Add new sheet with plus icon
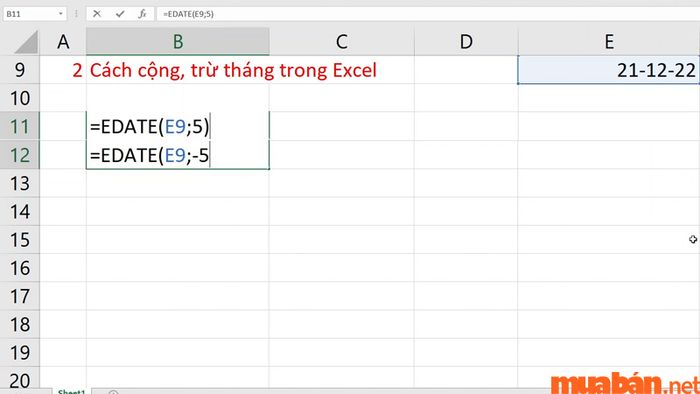The image size is (700, 394). click(x=113, y=392)
